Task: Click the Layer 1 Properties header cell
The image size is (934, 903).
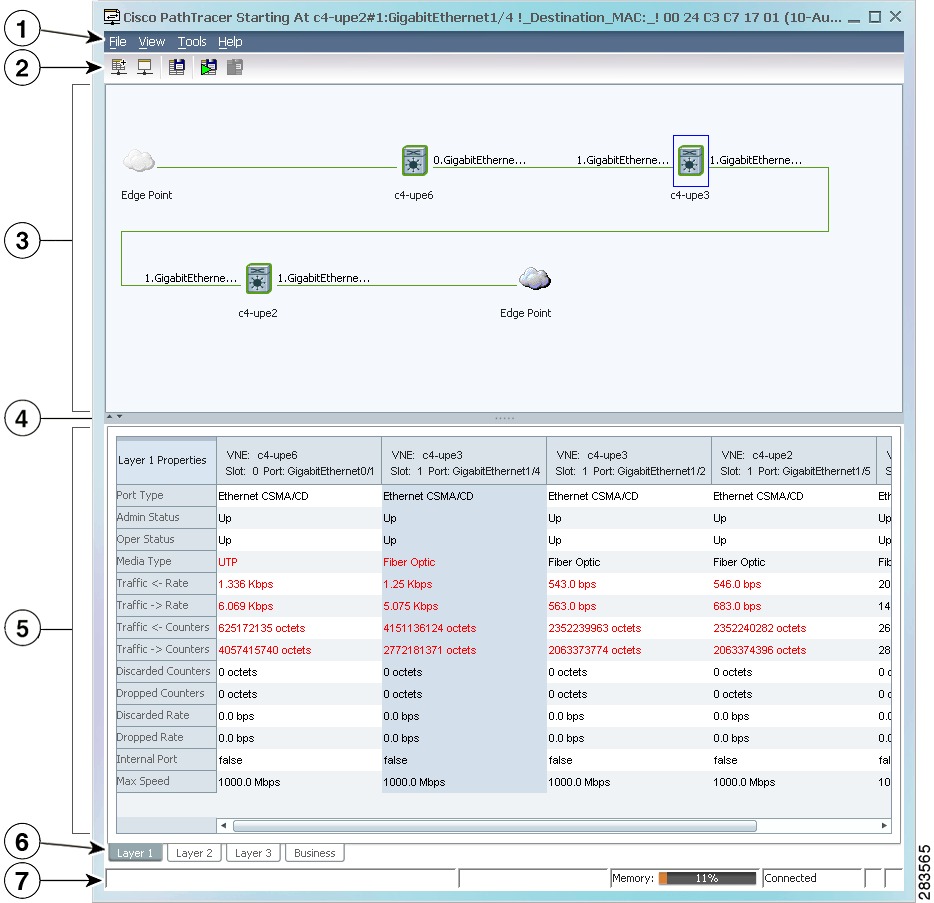Action: tap(166, 460)
